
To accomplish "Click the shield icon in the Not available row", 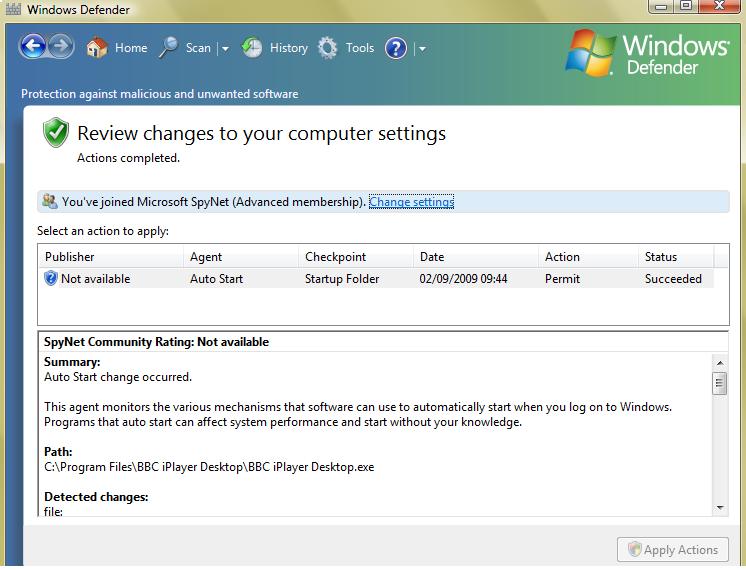I will tap(50, 278).
